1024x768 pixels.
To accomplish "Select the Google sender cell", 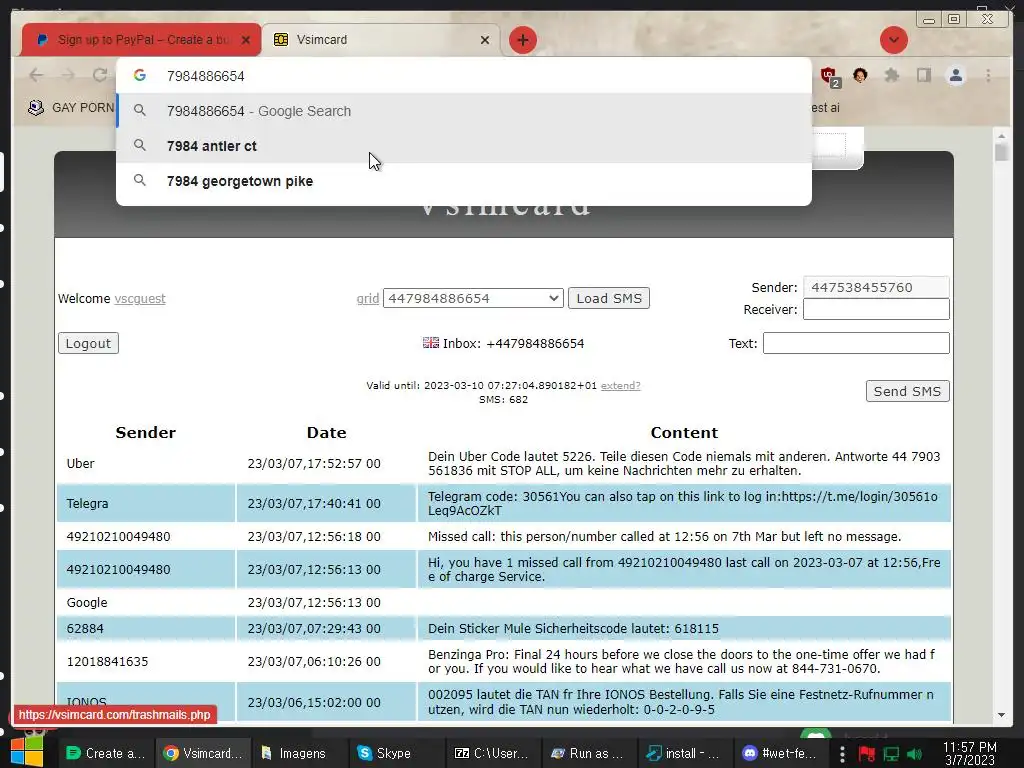I will [146, 602].
